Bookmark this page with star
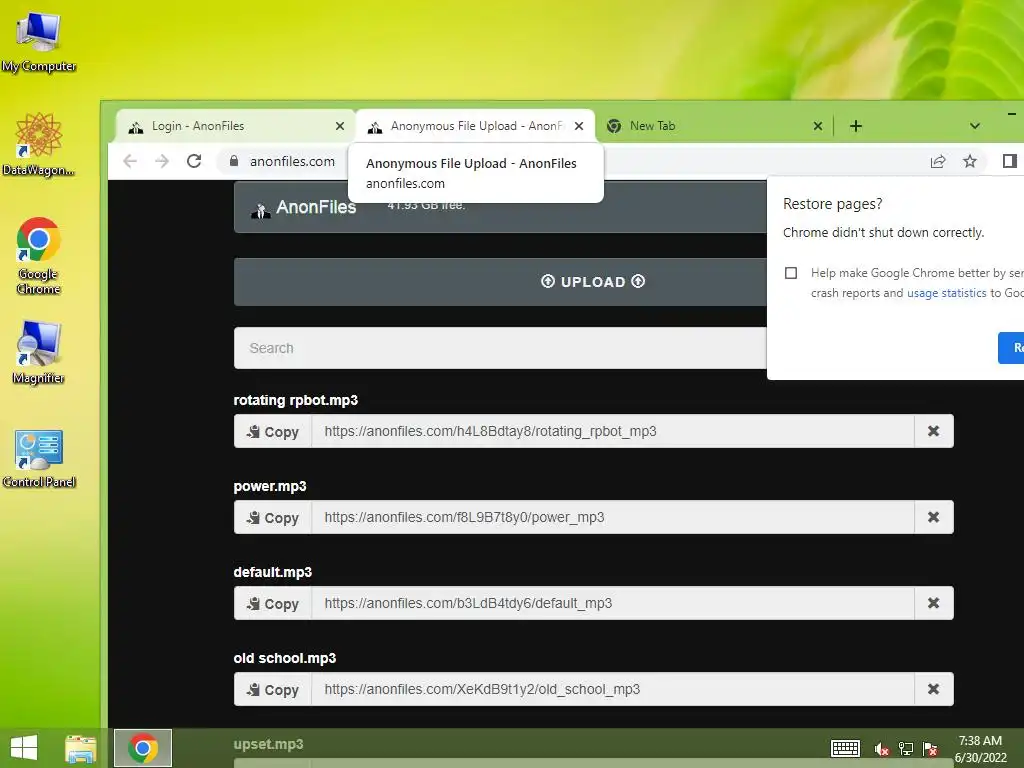This screenshot has width=1024, height=768. (x=970, y=161)
